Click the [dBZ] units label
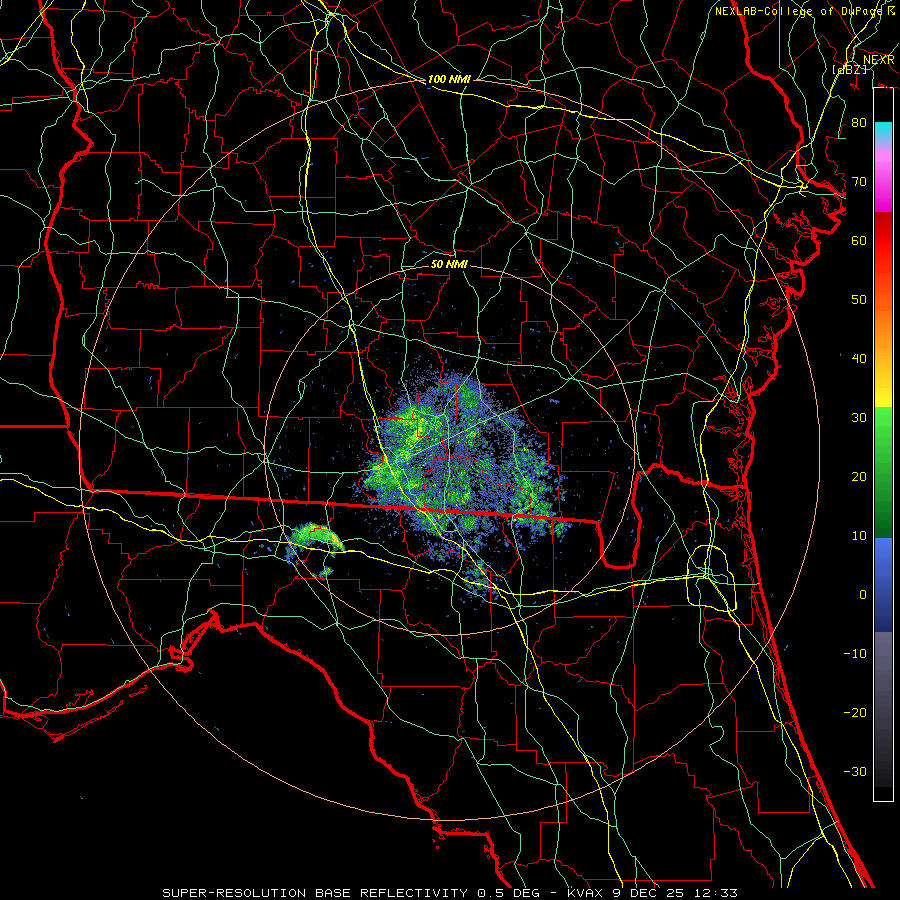 tap(849, 69)
